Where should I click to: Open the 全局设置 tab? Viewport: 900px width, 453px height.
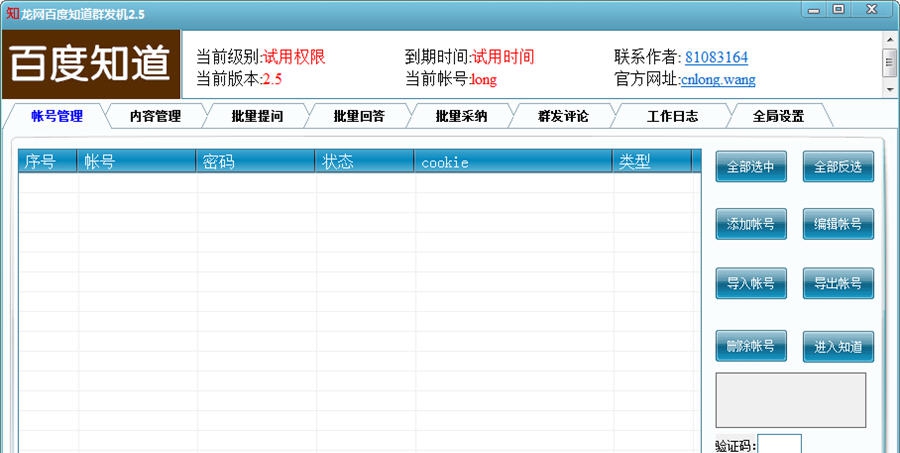(778, 116)
